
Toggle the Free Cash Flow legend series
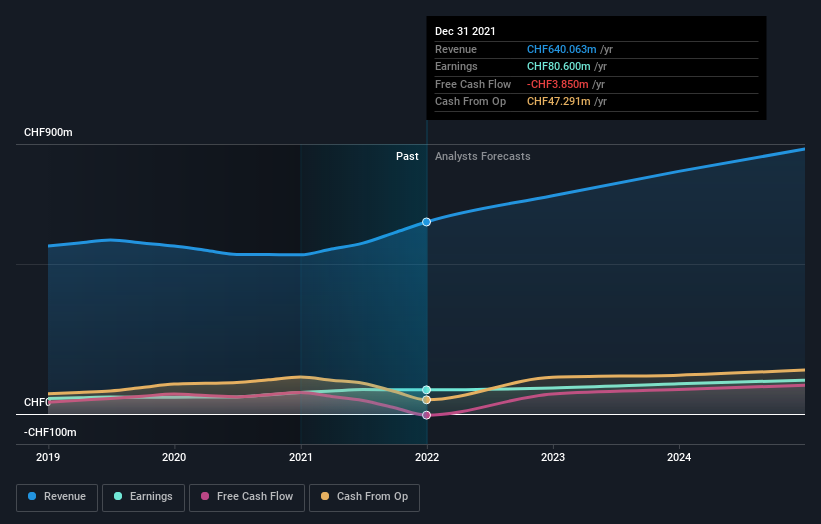[247, 497]
